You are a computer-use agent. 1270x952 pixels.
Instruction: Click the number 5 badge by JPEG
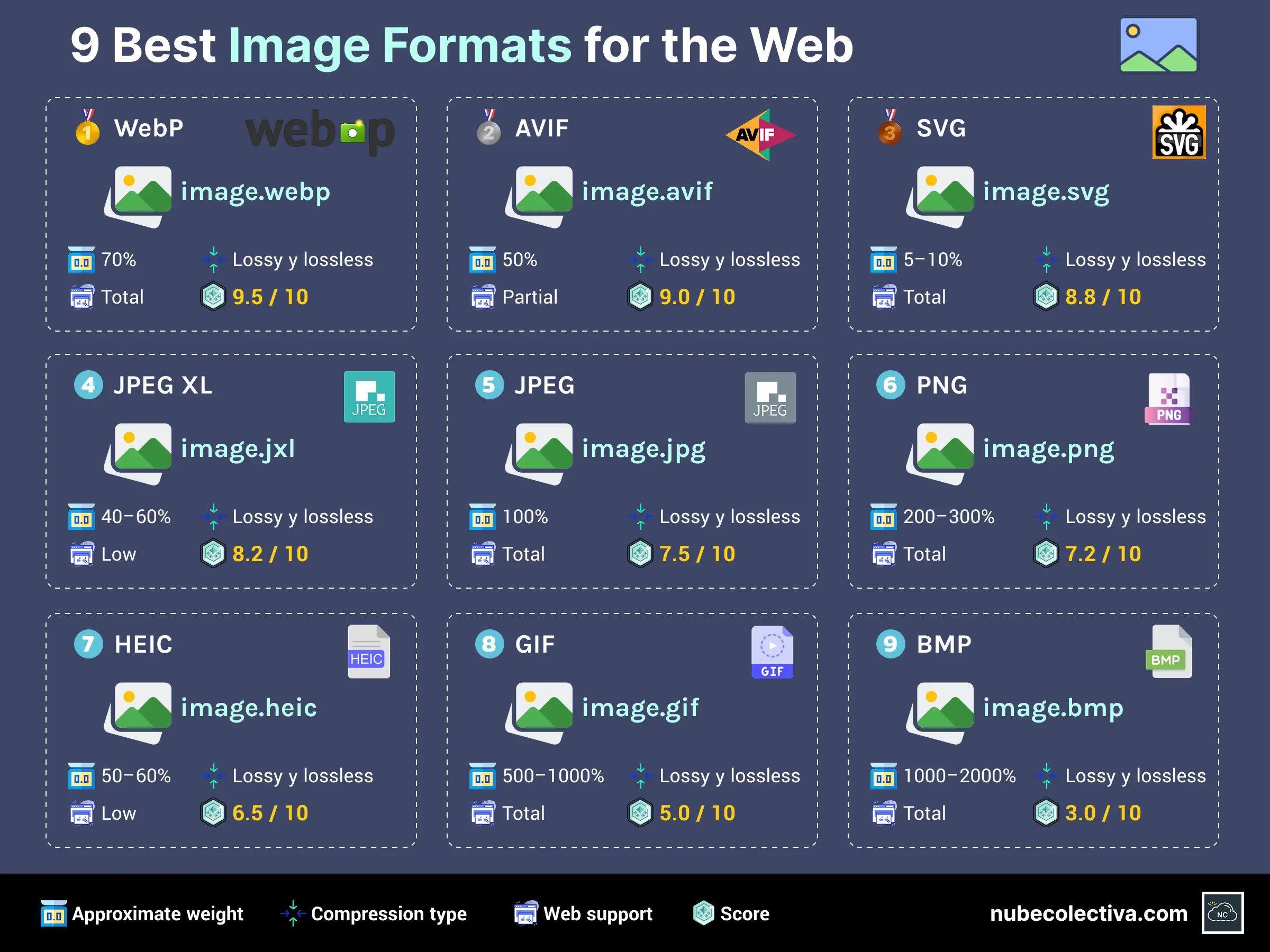[489, 385]
